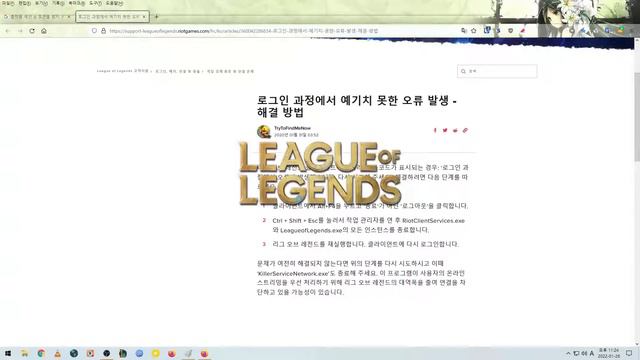Show site security info via padlock icon

click(x=103, y=31)
